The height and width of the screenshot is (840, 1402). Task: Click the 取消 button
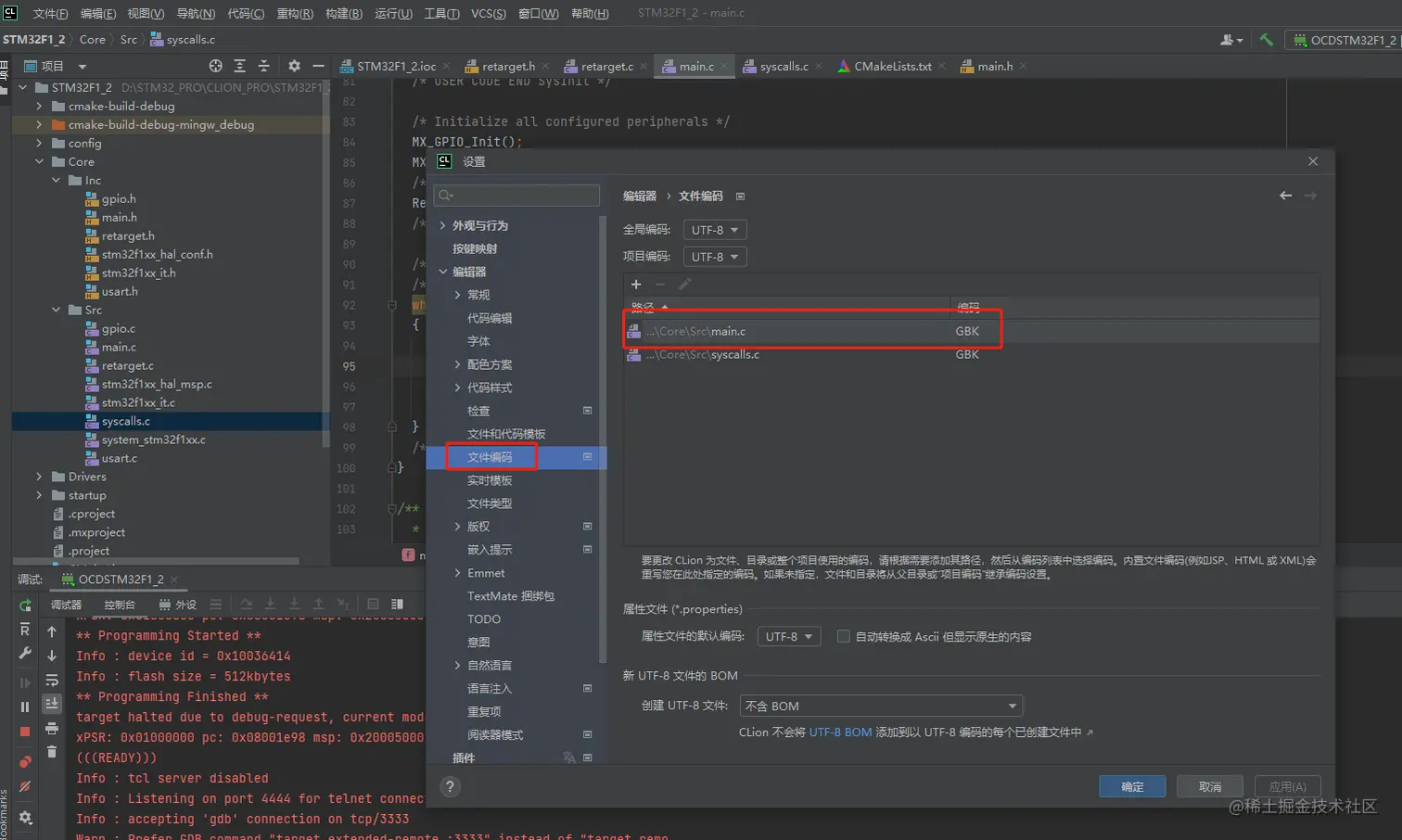(1210, 787)
